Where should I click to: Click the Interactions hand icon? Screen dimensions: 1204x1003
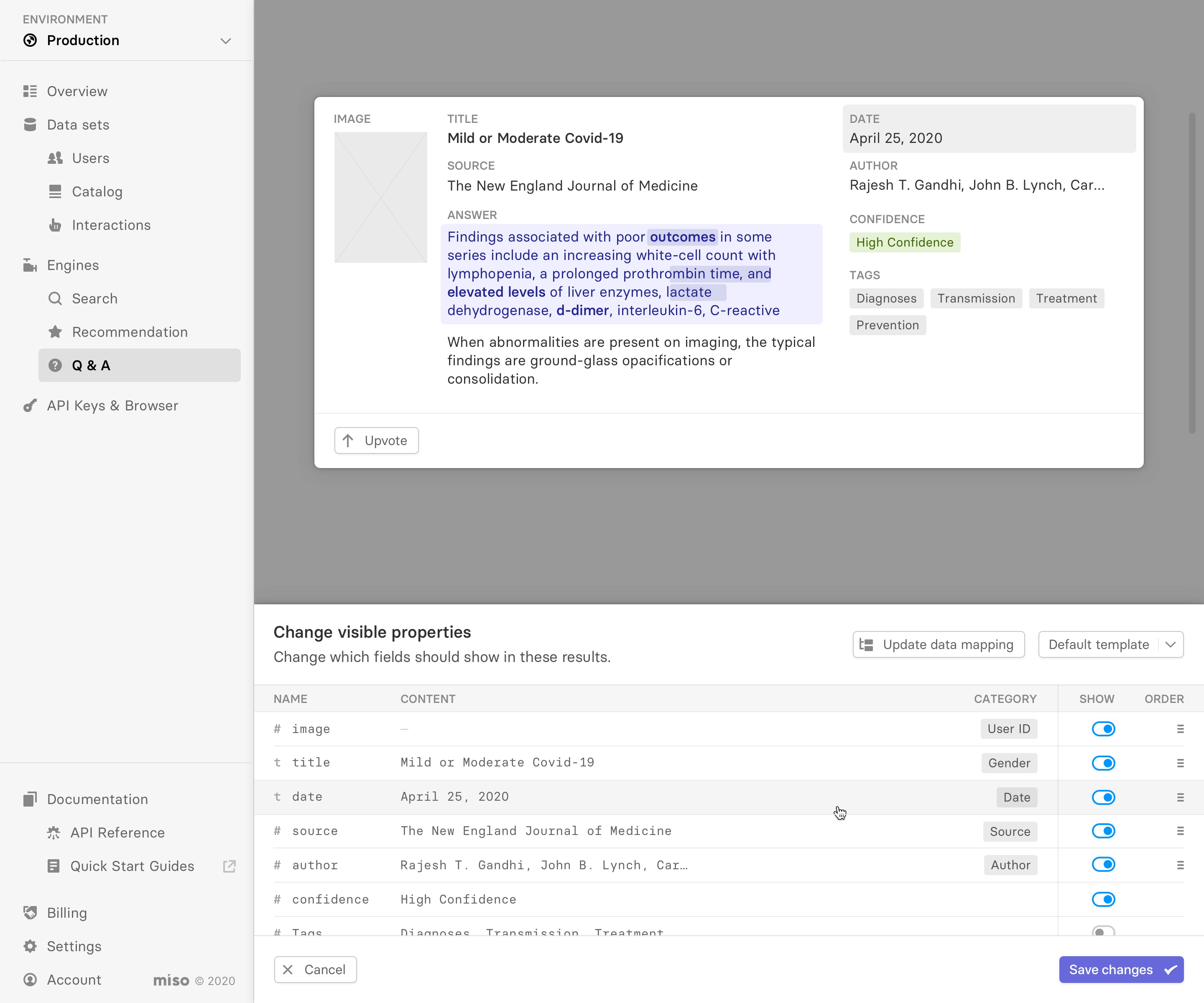55,225
